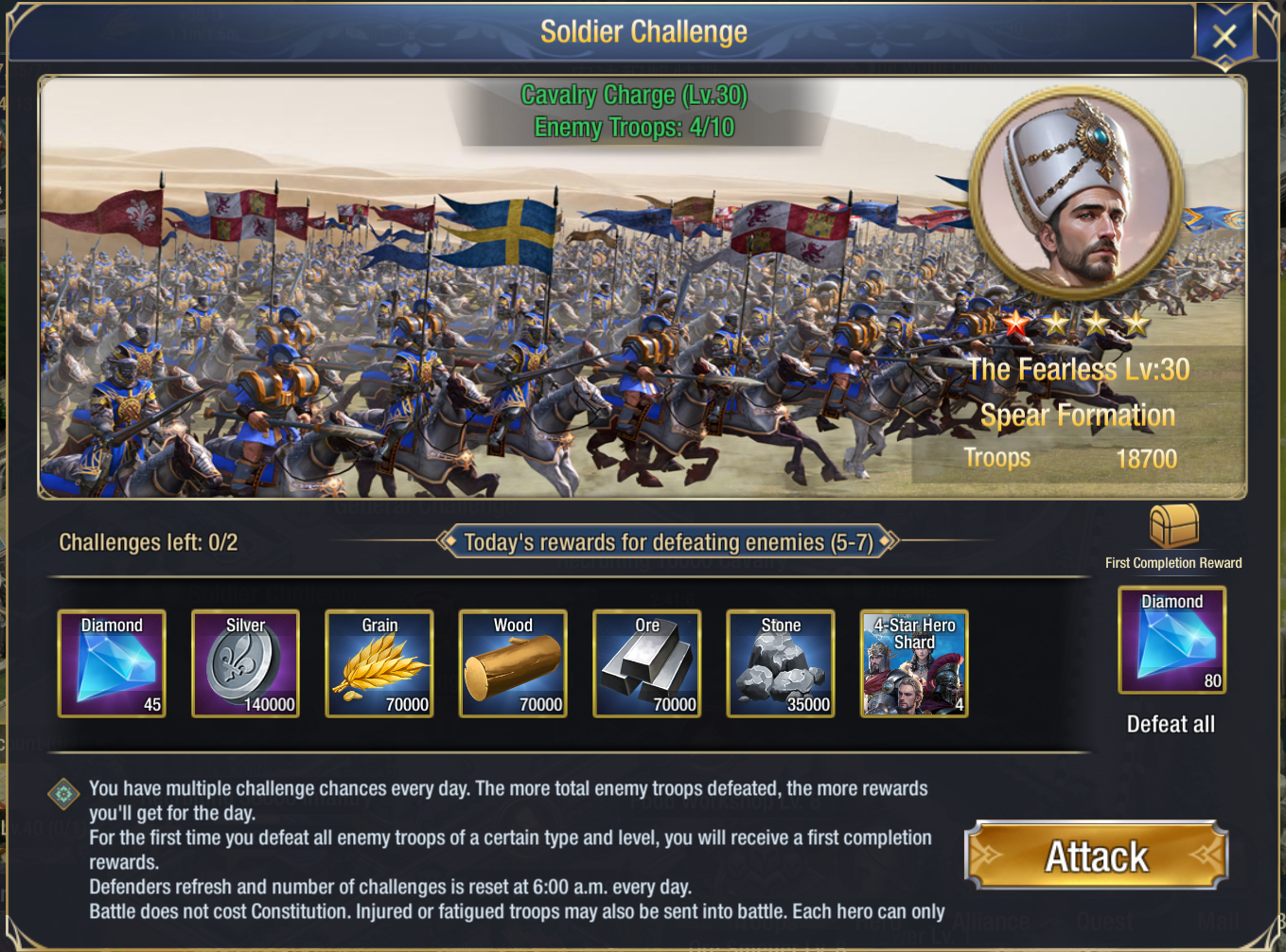The width and height of the screenshot is (1286, 952).
Task: Click the Challenges left 0/2 counter
Action: (149, 542)
